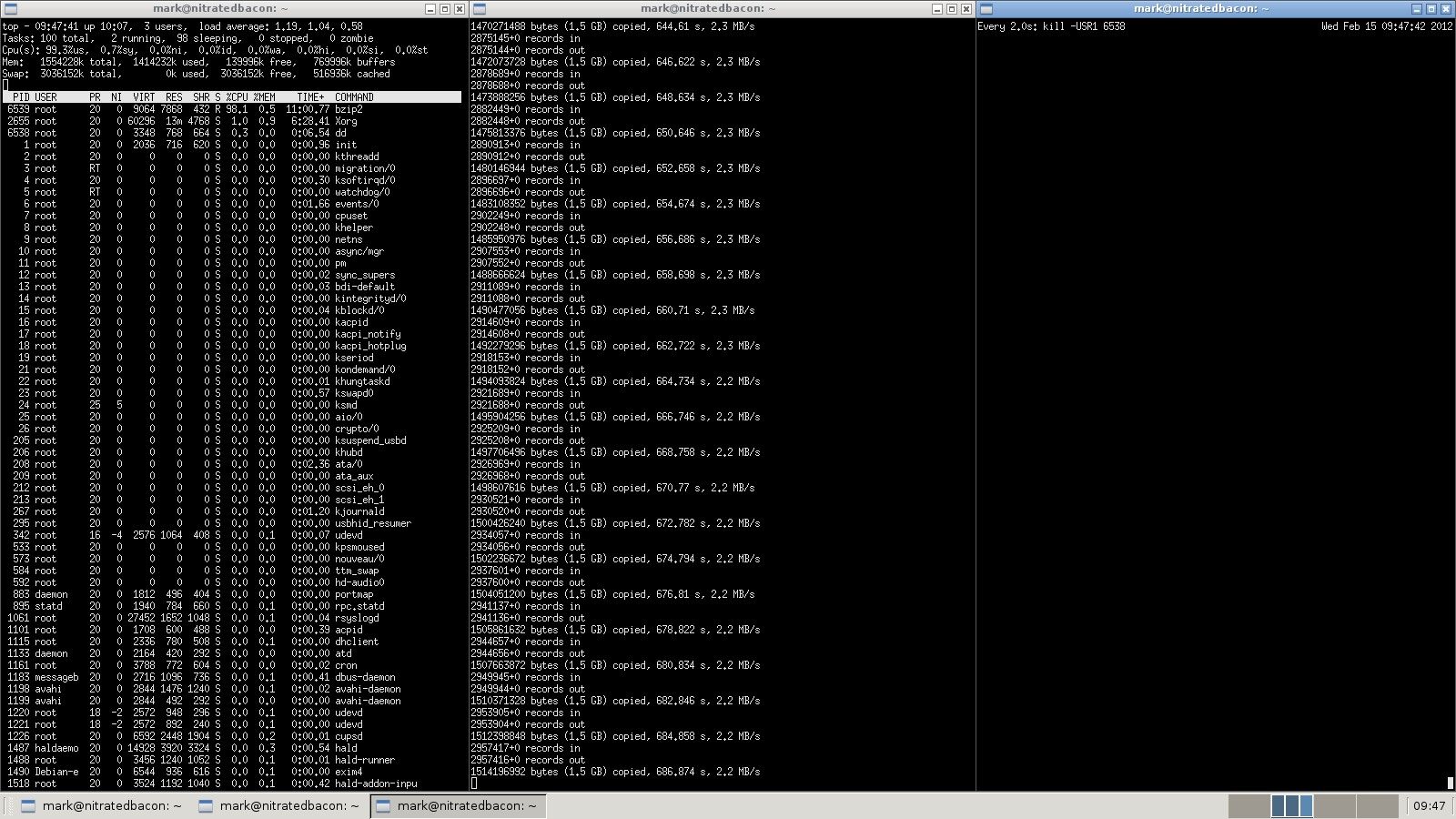The width and height of the screenshot is (1456, 819).
Task: Minimize the dd records output terminal
Action: point(937,8)
